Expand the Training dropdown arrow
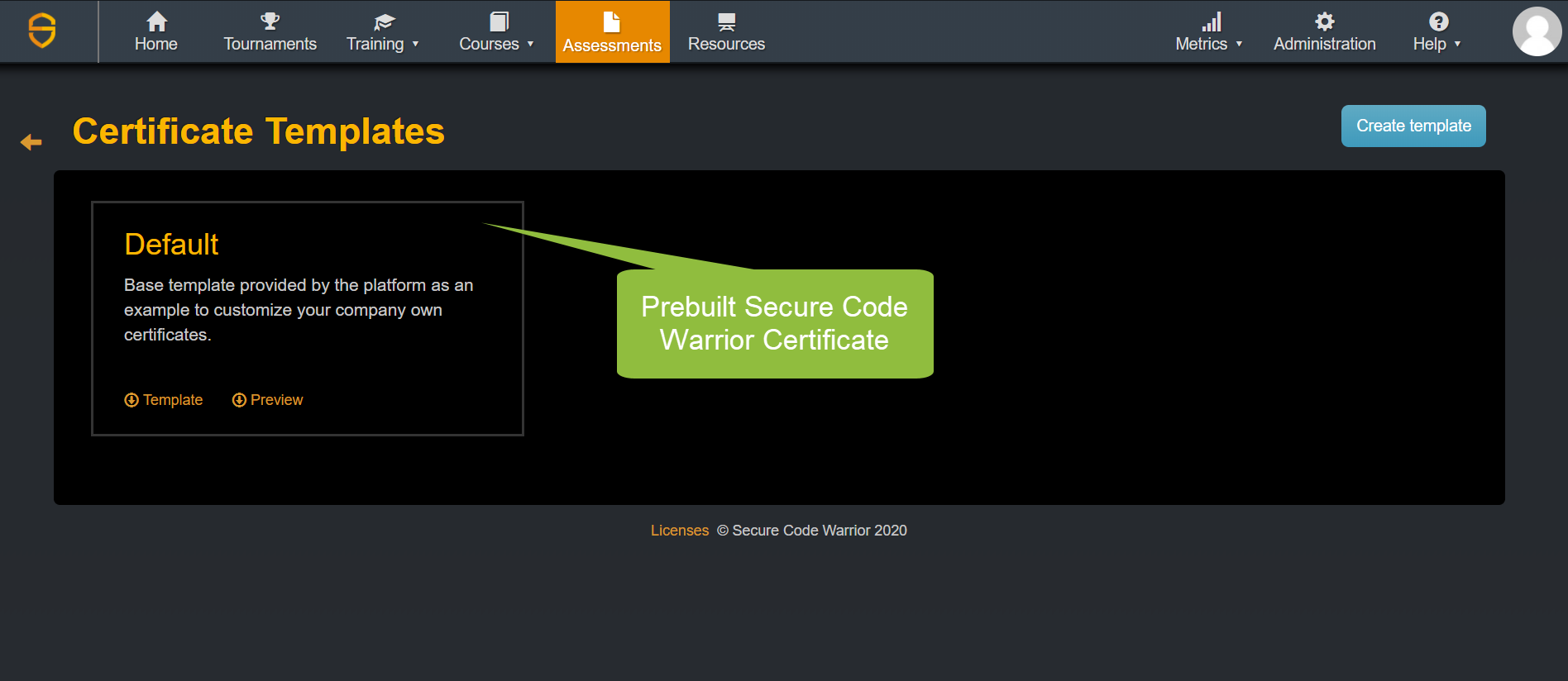This screenshot has width=1568, height=681. [415, 45]
